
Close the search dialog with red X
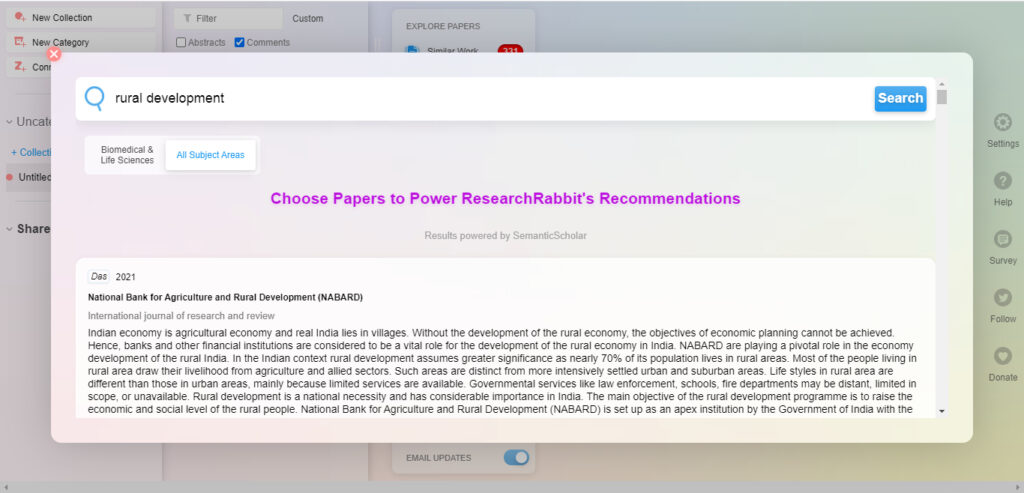(x=54, y=54)
